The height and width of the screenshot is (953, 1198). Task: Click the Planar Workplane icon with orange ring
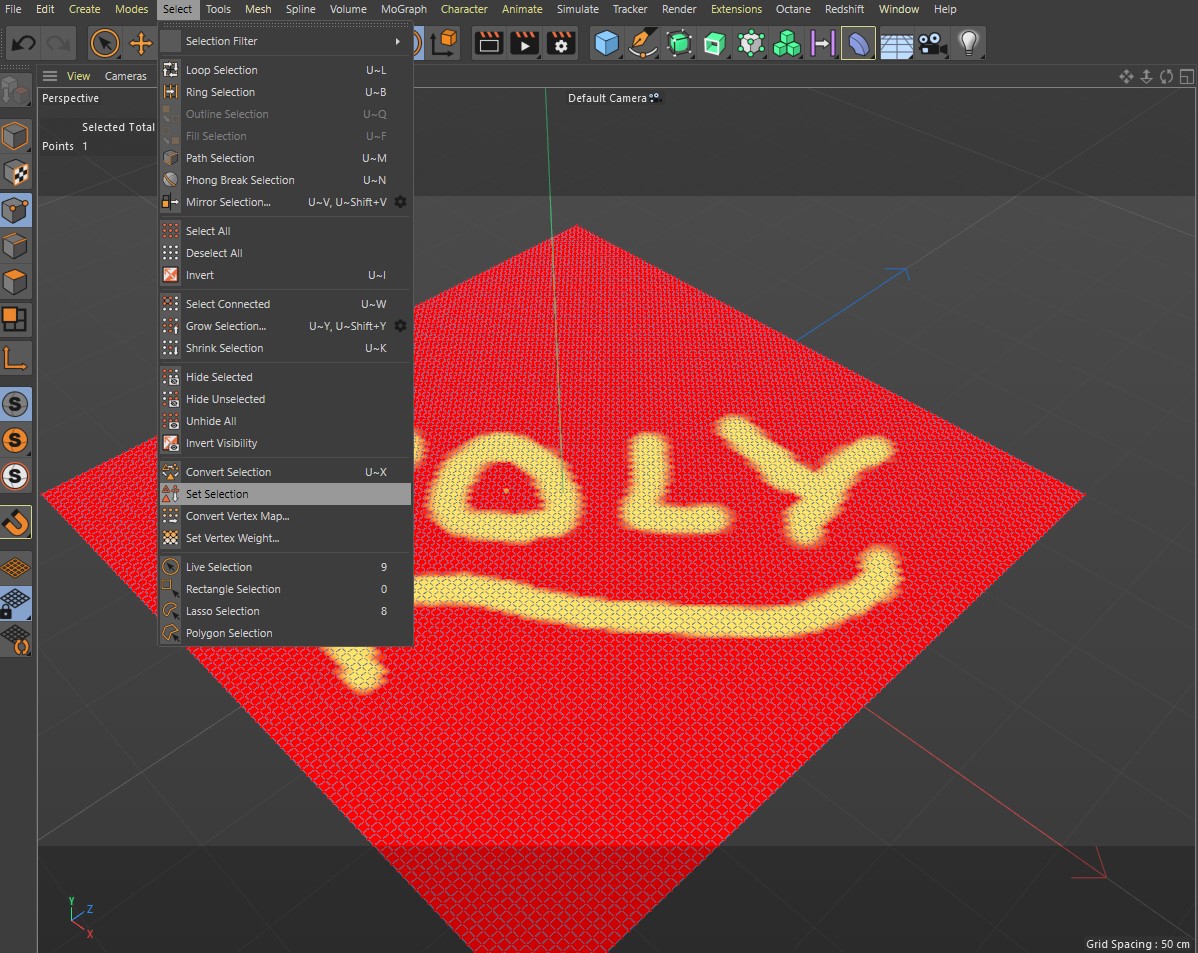(x=15, y=639)
